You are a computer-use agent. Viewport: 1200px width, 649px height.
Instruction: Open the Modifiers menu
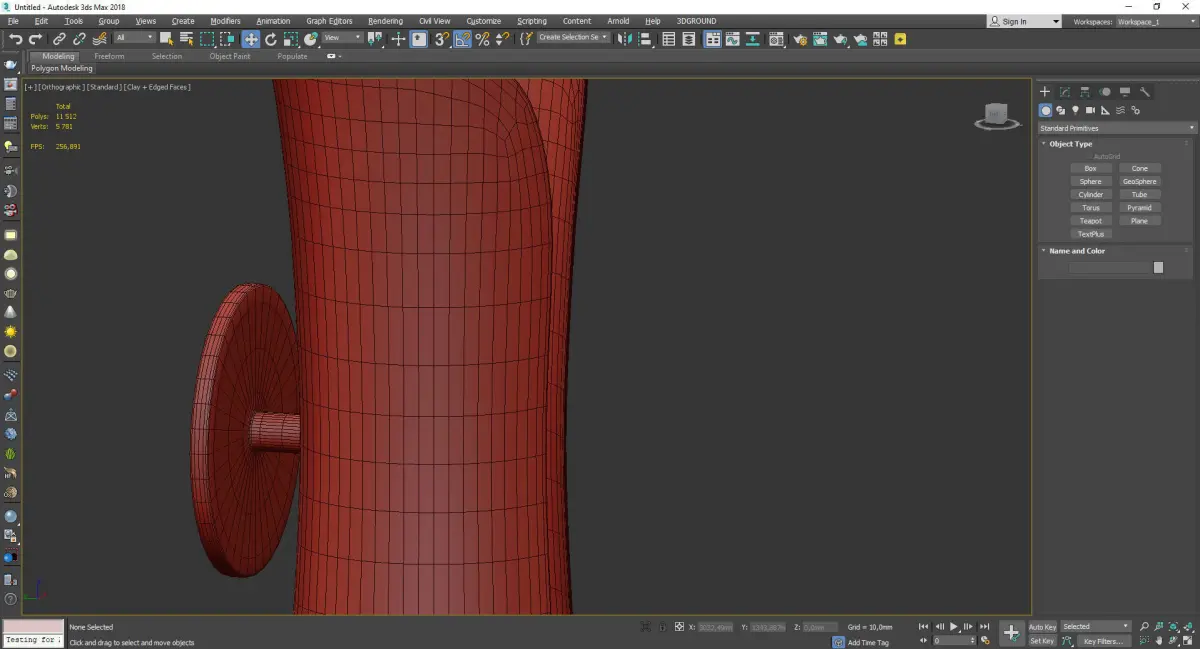tap(225, 21)
